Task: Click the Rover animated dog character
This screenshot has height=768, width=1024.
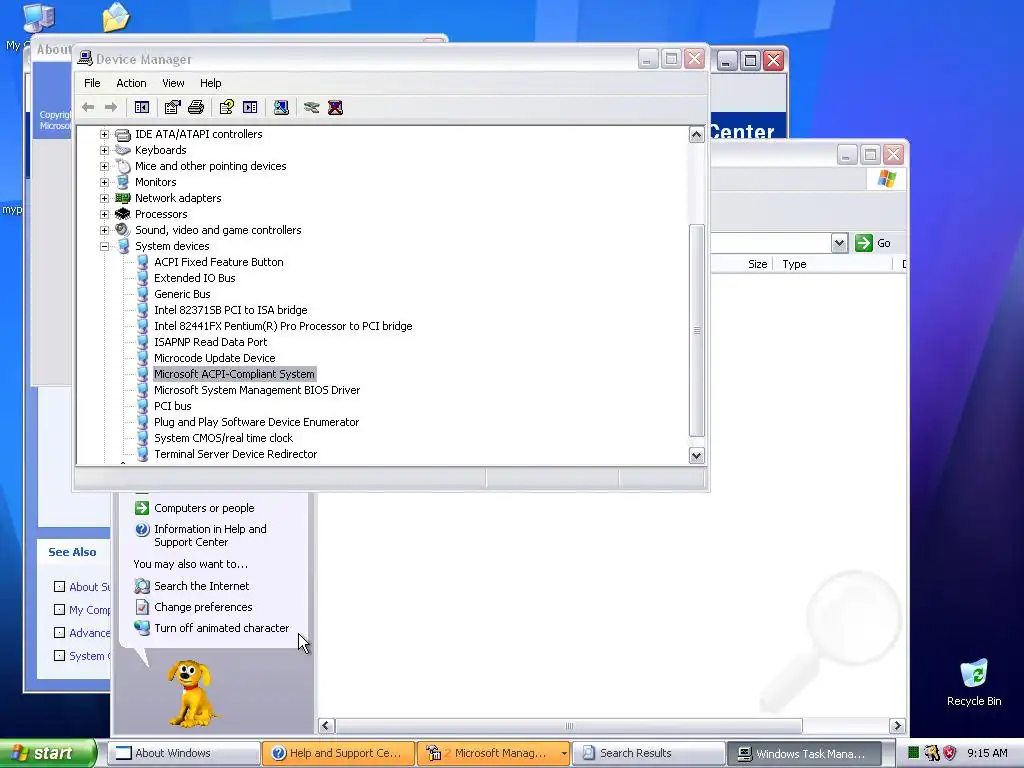Action: 189,692
